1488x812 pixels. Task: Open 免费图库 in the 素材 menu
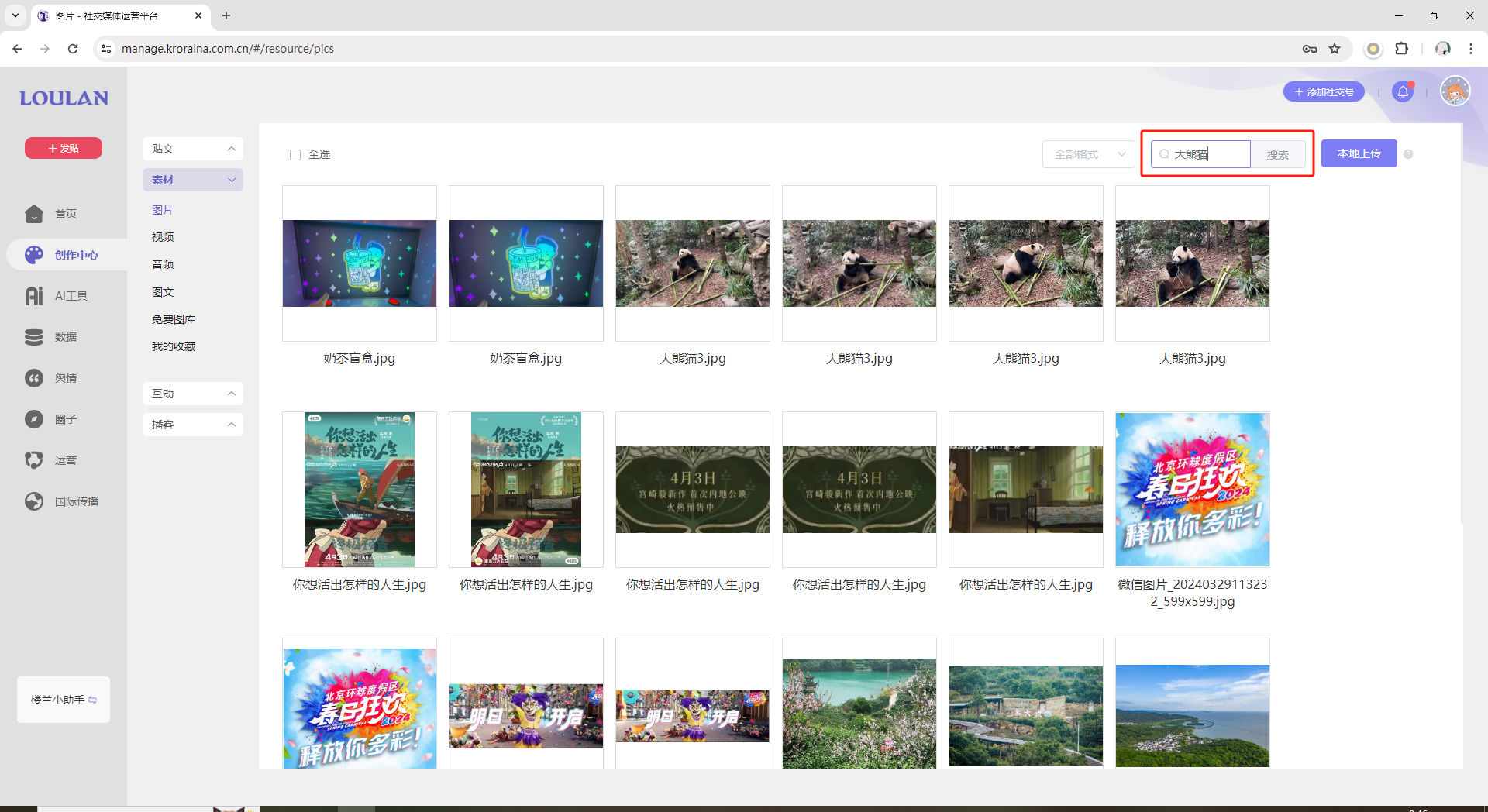(x=174, y=319)
